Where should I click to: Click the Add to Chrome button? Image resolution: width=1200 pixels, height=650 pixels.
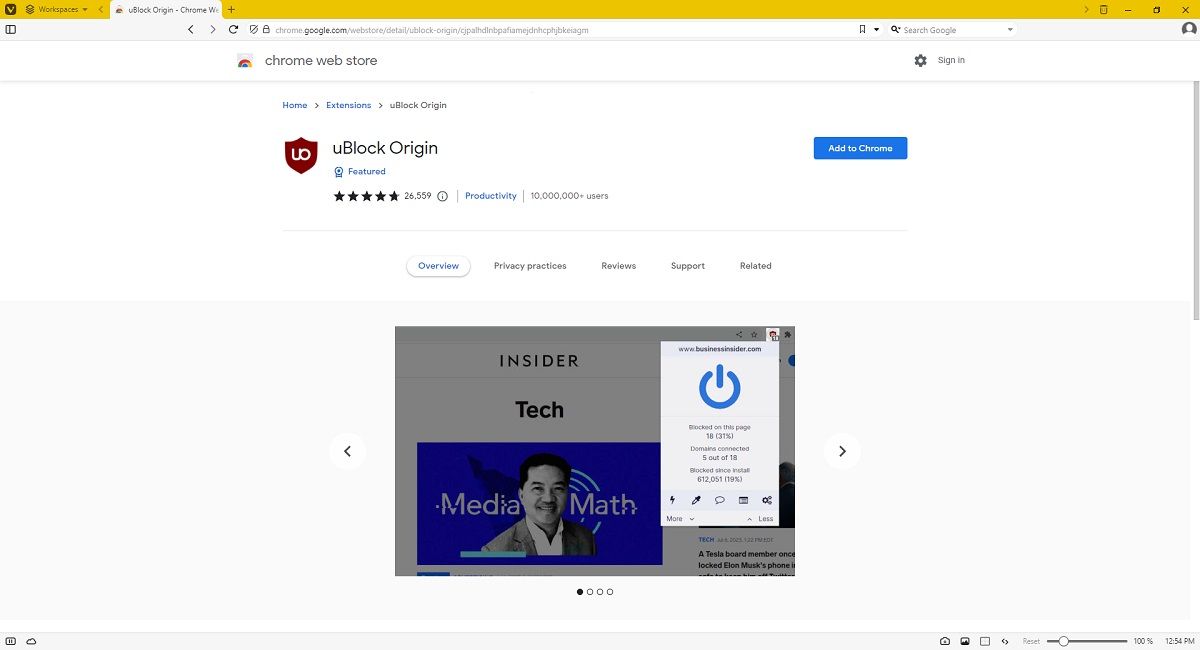[860, 148]
